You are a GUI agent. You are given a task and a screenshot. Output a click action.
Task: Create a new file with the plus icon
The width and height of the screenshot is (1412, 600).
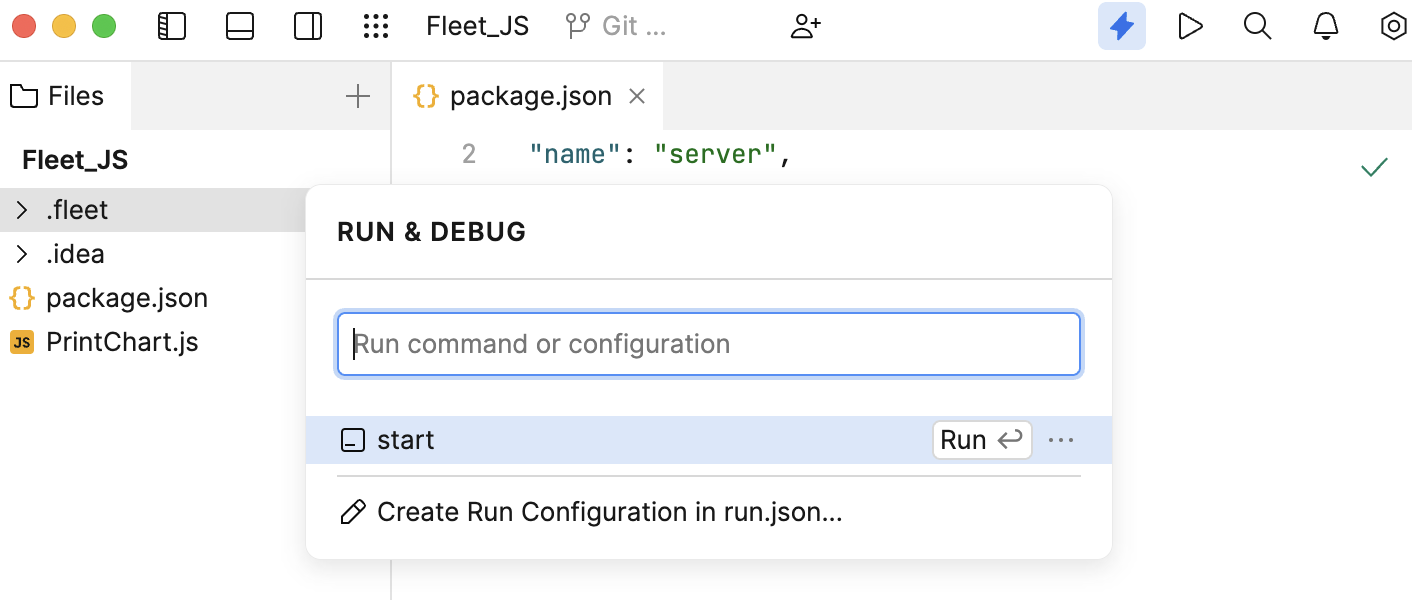(357, 95)
